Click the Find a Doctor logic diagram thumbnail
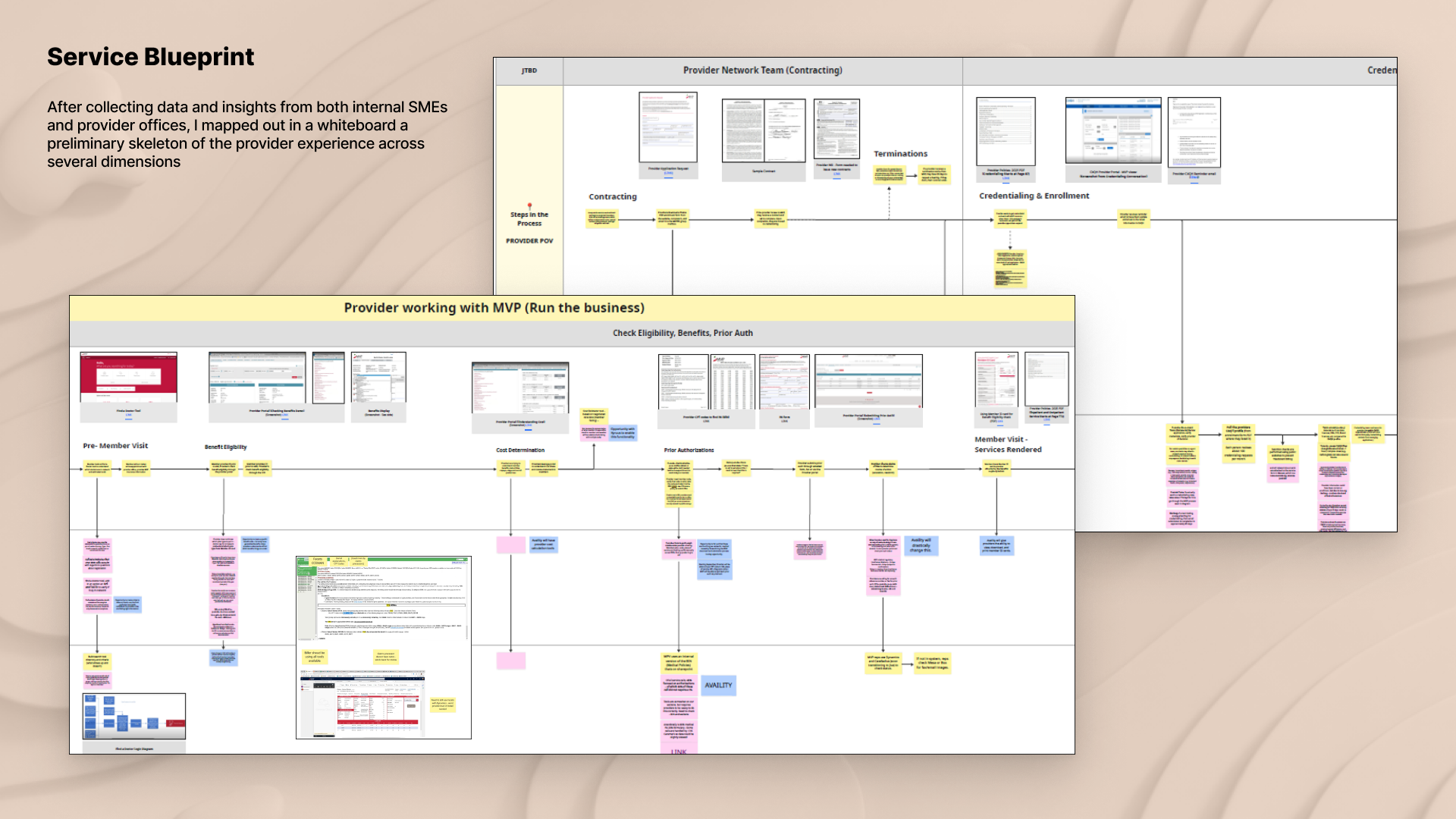 133,716
